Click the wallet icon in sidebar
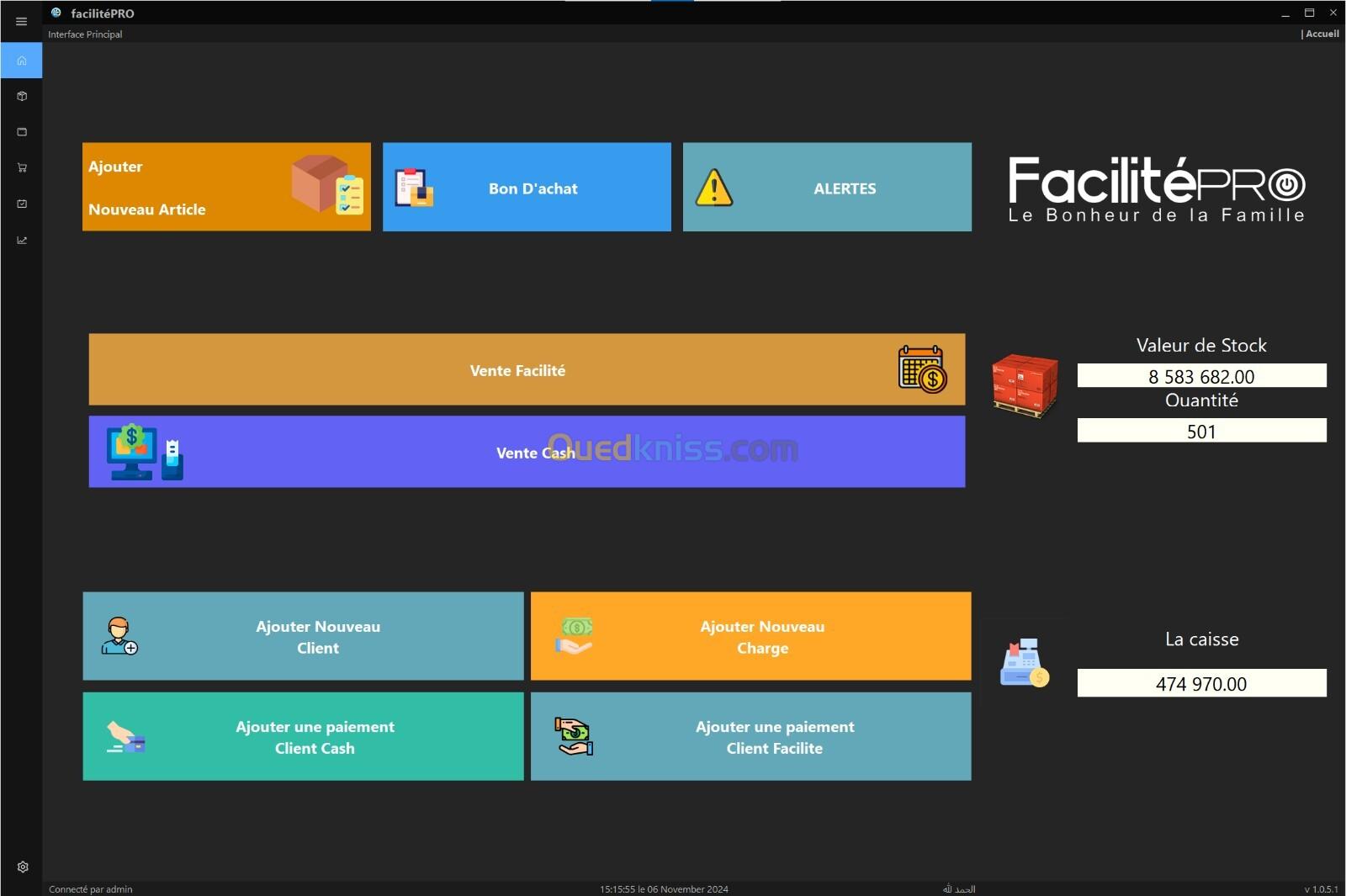 point(22,132)
